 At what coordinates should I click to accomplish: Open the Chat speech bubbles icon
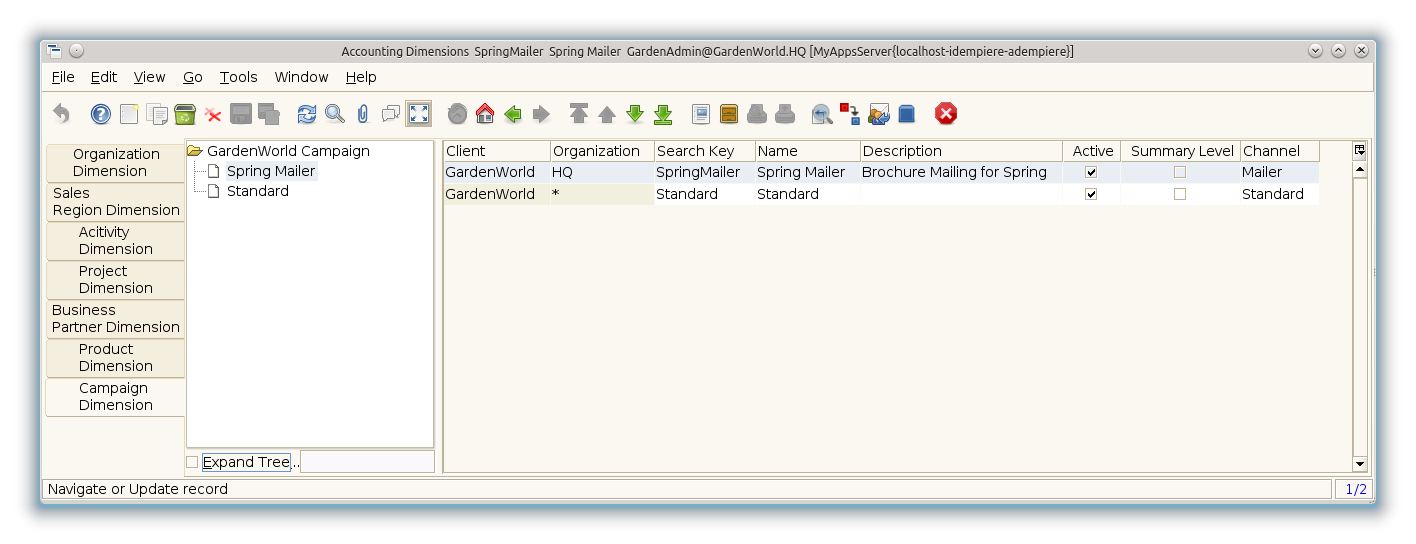coord(391,114)
